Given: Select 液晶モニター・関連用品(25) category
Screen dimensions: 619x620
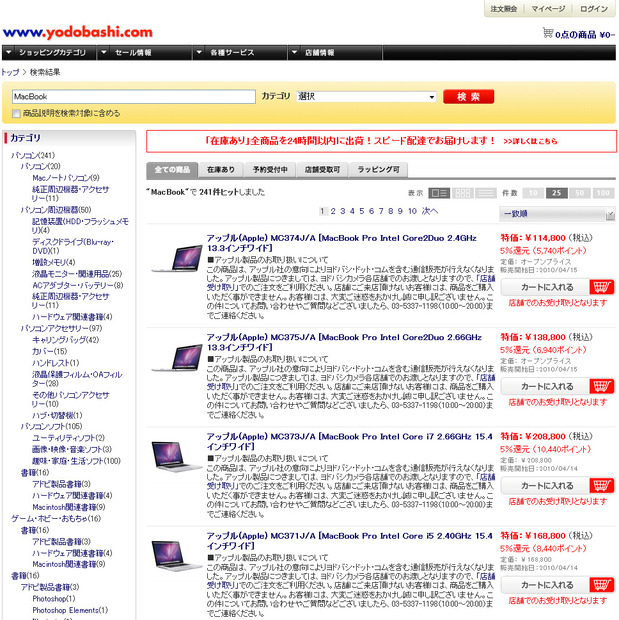Looking at the screenshot, I should pos(77,274).
